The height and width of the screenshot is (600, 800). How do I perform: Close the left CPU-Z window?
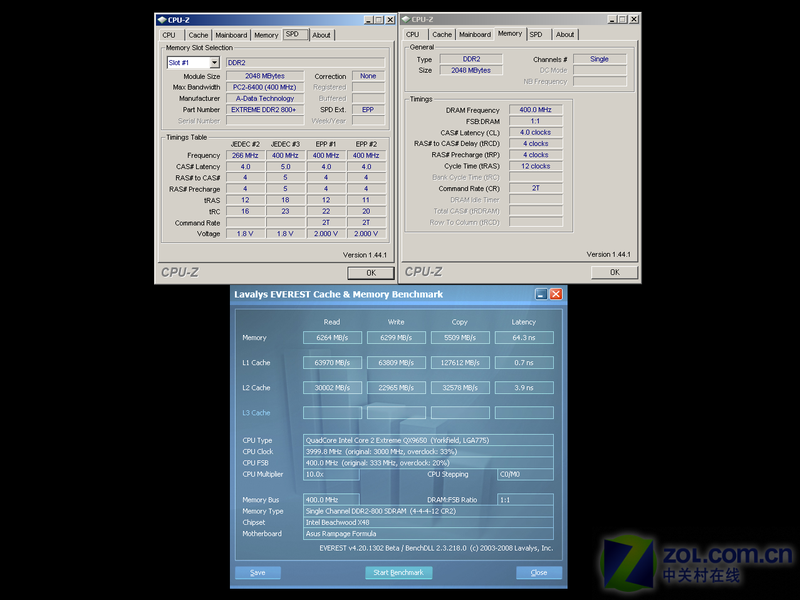point(390,20)
